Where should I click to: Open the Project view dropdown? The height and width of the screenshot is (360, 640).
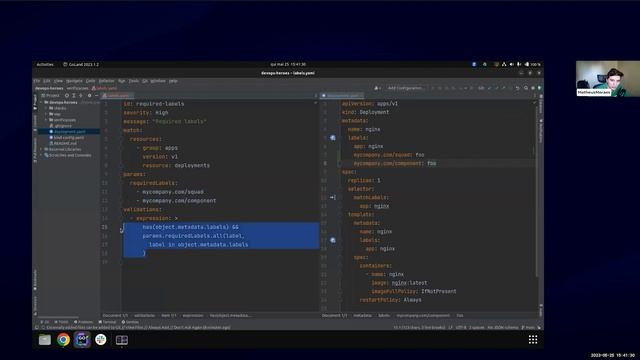50,96
